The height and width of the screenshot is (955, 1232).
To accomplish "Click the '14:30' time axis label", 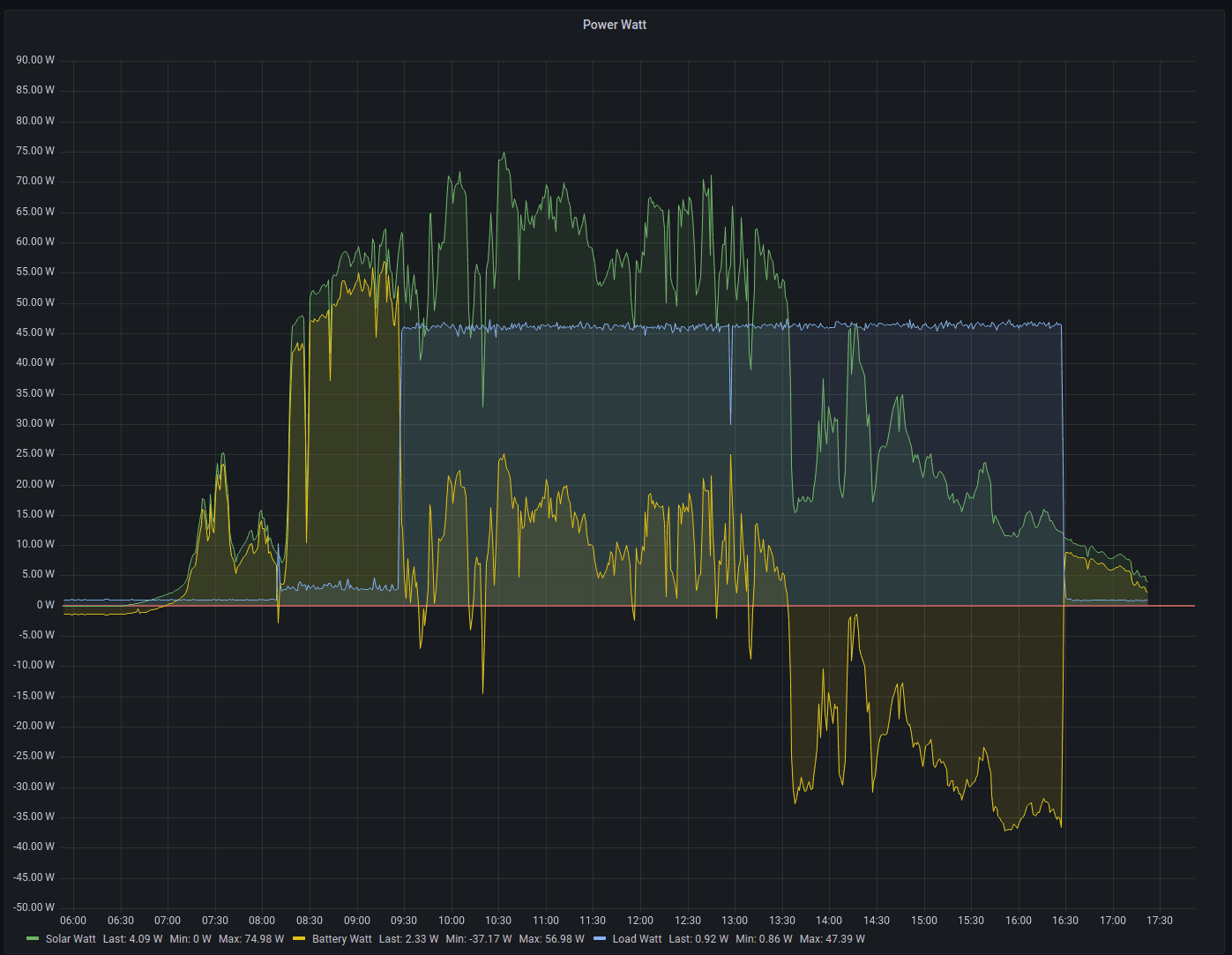I will (877, 921).
